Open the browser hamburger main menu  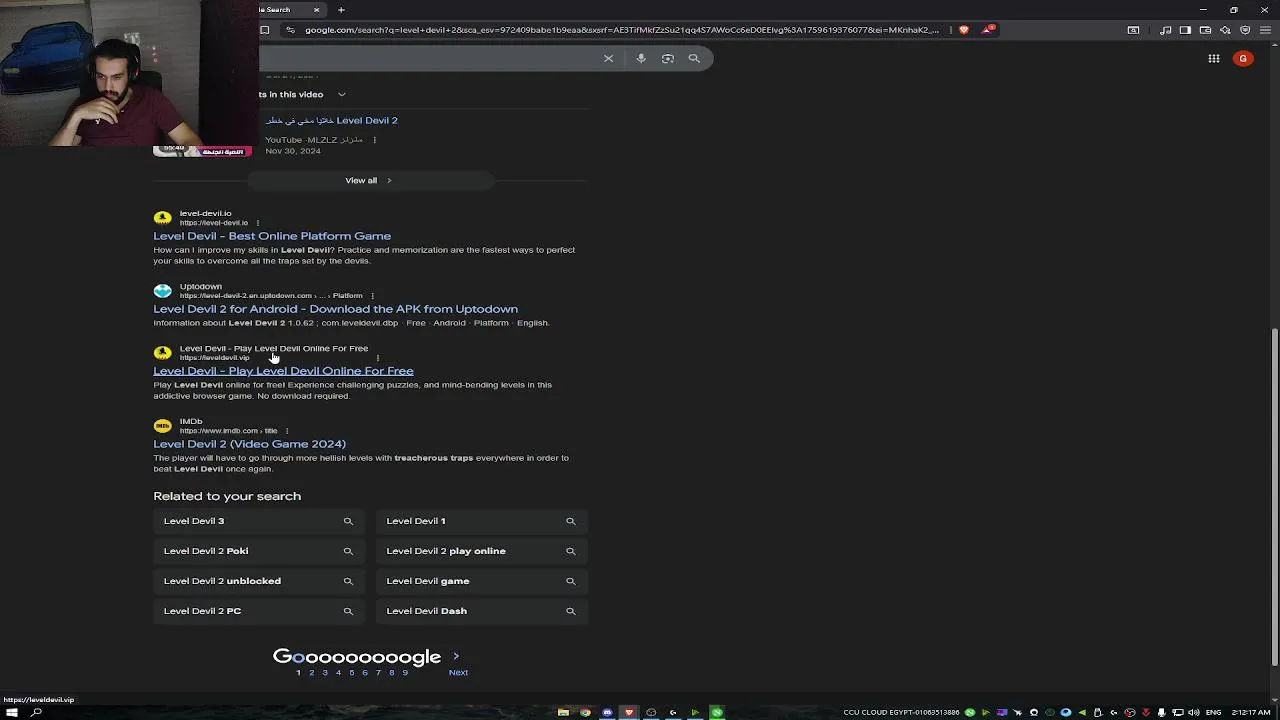point(1265,30)
